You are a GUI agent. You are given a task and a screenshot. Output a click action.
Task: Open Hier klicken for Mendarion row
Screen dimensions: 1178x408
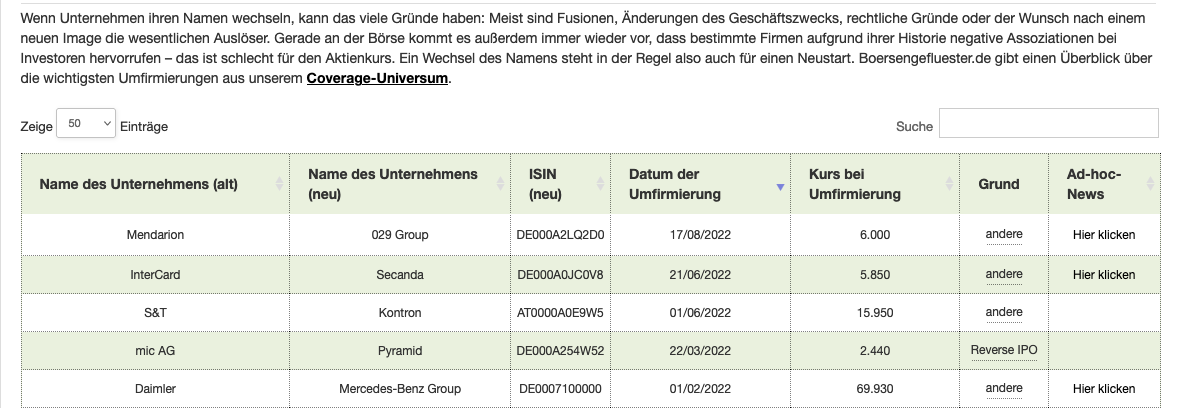(1104, 234)
